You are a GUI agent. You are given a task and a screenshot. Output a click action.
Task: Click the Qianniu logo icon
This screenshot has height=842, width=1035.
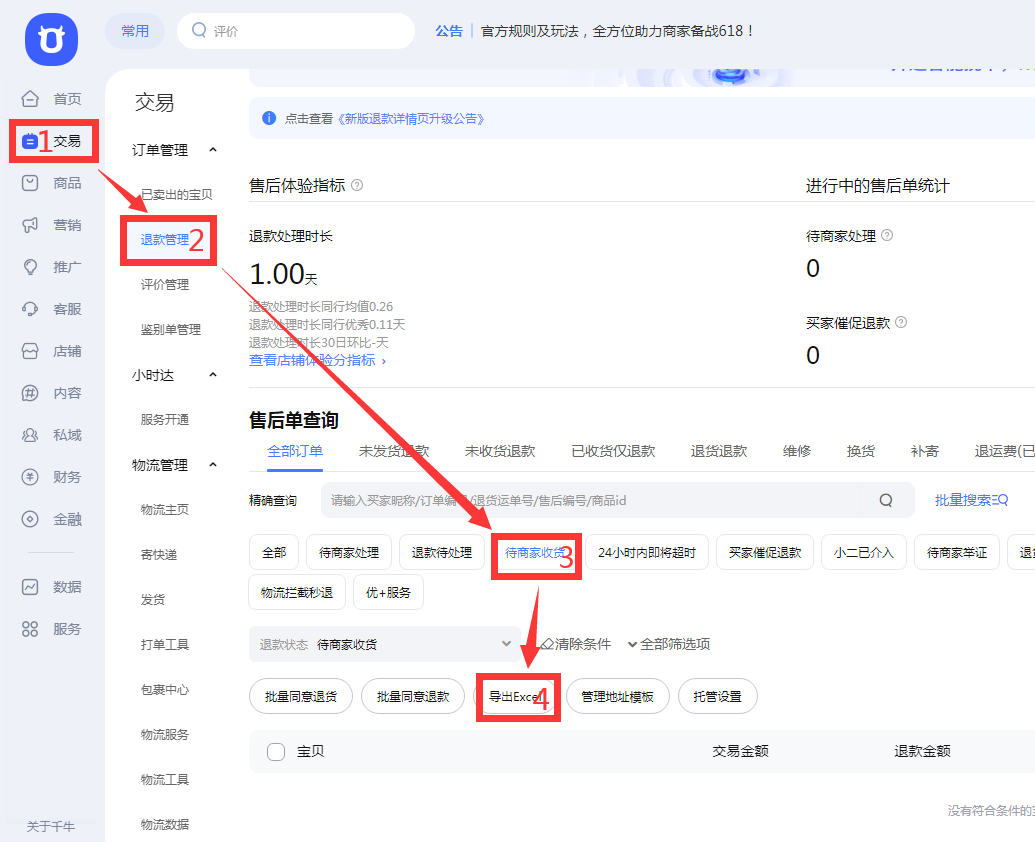coord(51,39)
